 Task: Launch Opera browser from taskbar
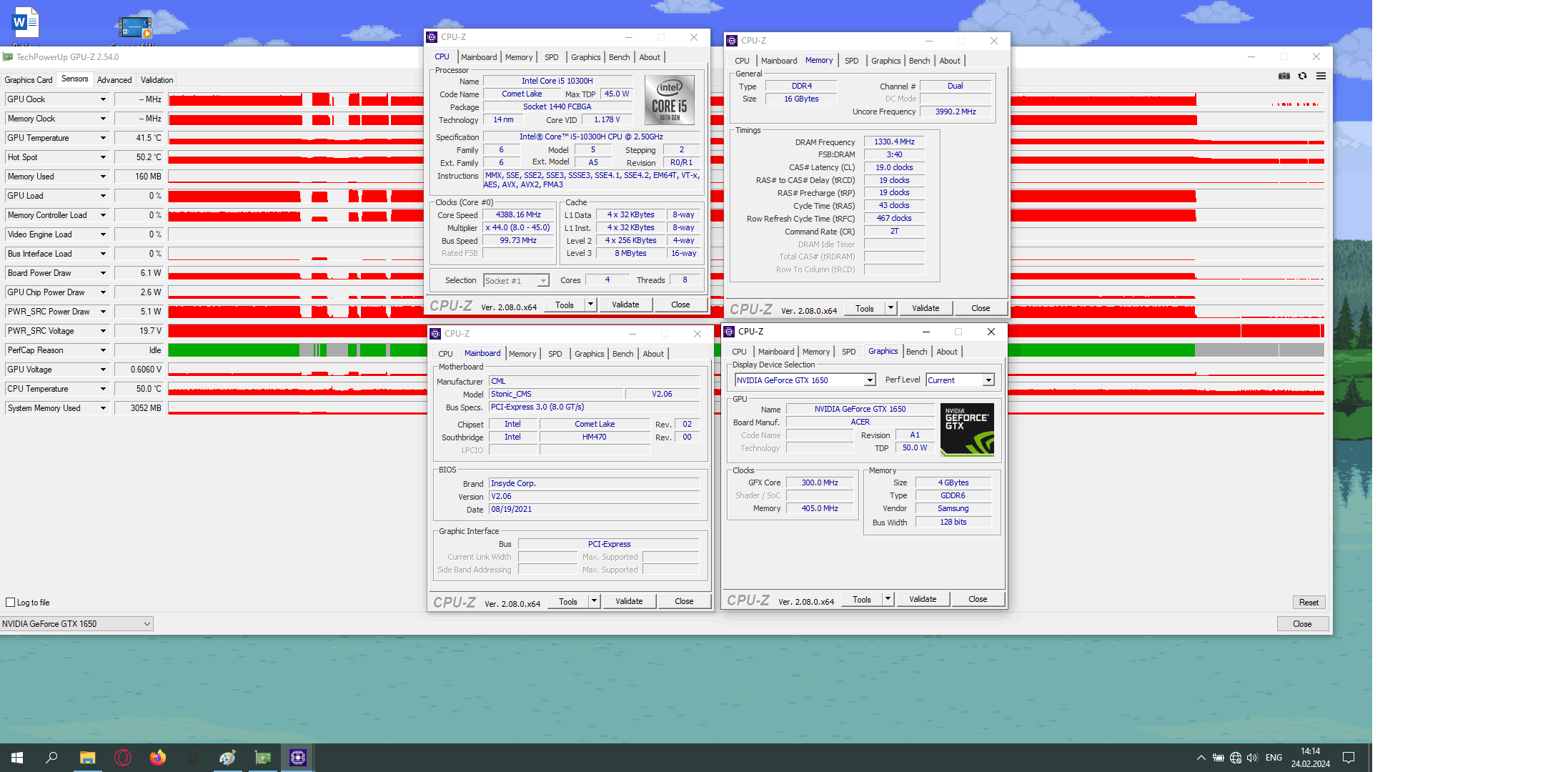[x=122, y=757]
